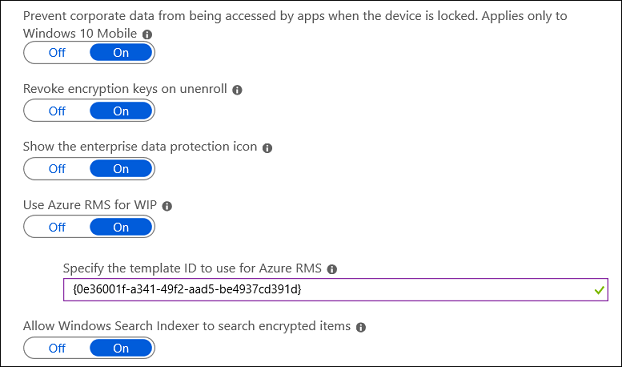Open info icon beside template ID label
Screen dimensions: 622x367
(332, 269)
